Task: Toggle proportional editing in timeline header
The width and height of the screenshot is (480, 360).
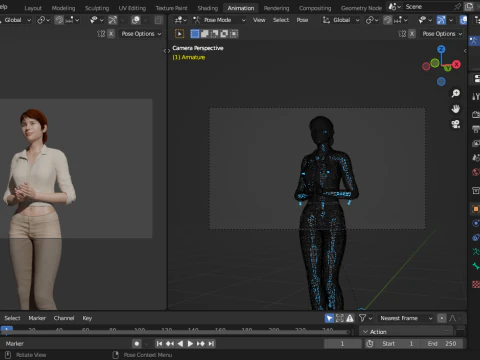Action: pos(442,318)
